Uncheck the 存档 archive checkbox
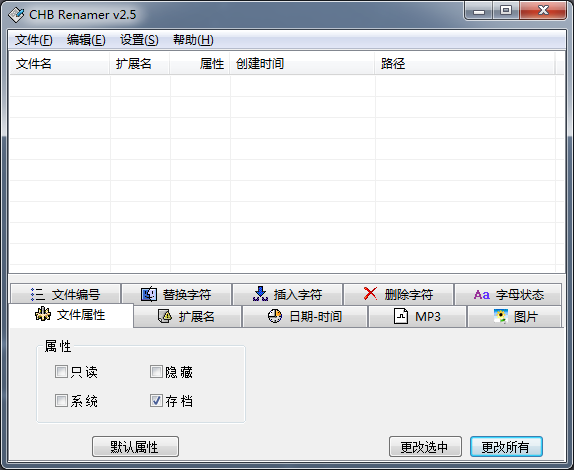Viewport: 574px width, 470px height. click(156, 401)
